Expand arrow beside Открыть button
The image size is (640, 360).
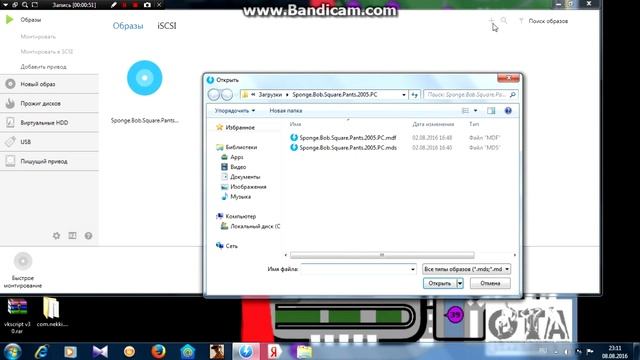[460, 283]
